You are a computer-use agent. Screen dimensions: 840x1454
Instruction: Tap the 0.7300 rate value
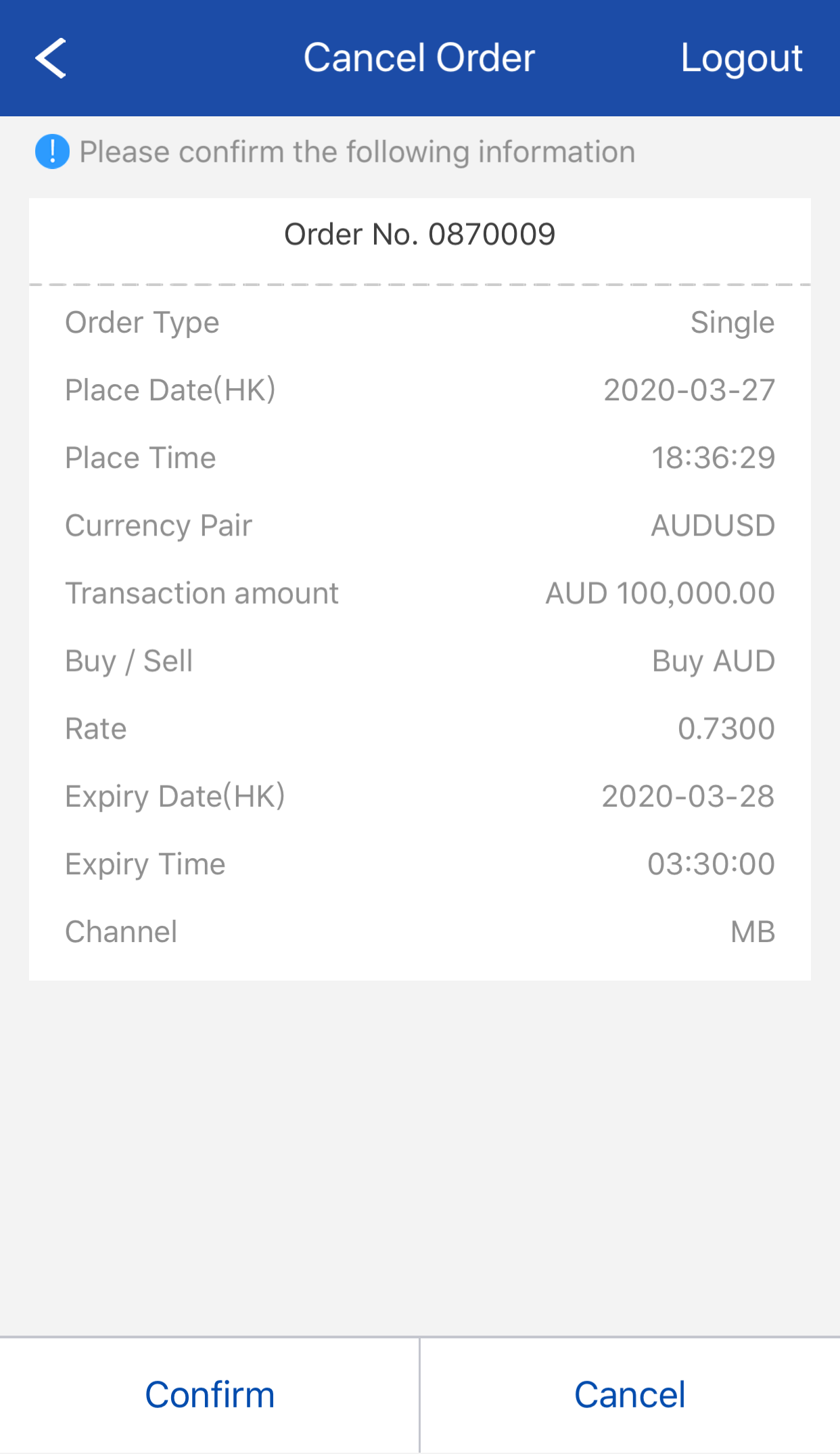coord(726,728)
